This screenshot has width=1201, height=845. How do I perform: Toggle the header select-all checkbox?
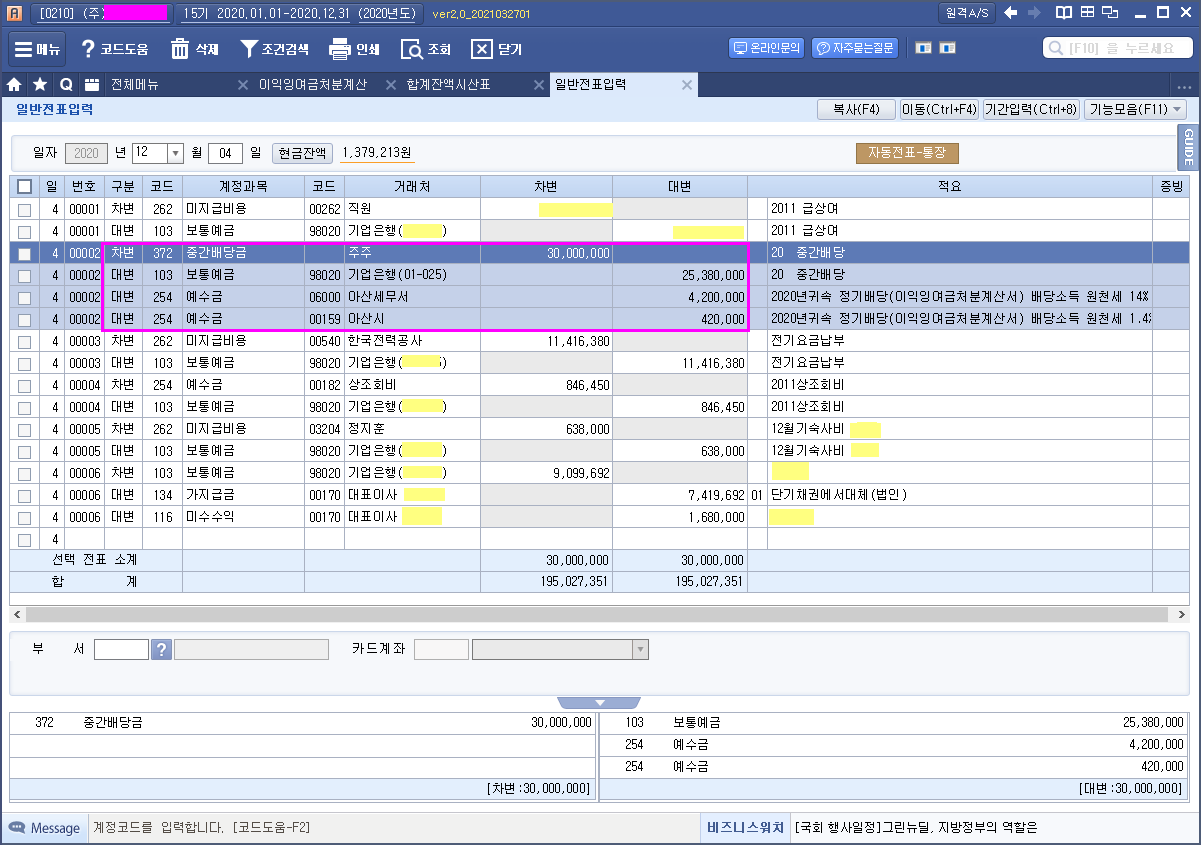[25, 187]
